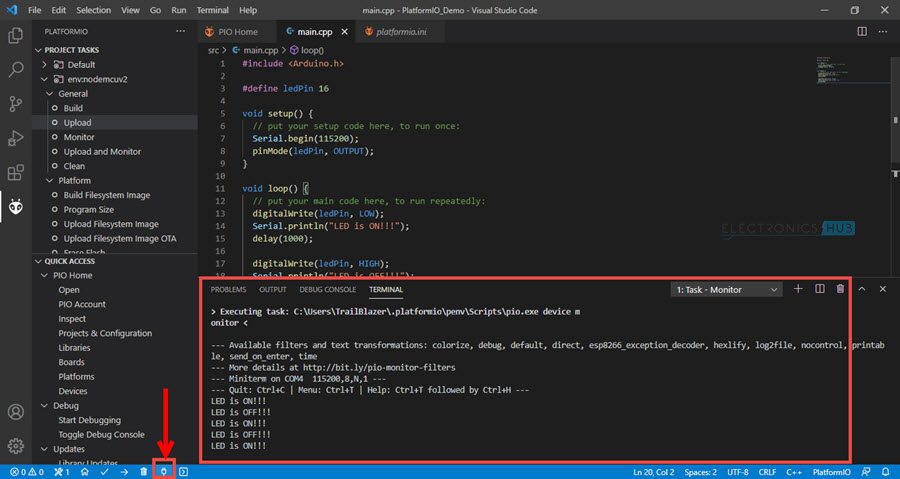900x479 pixels.
Task: Open the Extensions view
Action: pyautogui.click(x=15, y=172)
